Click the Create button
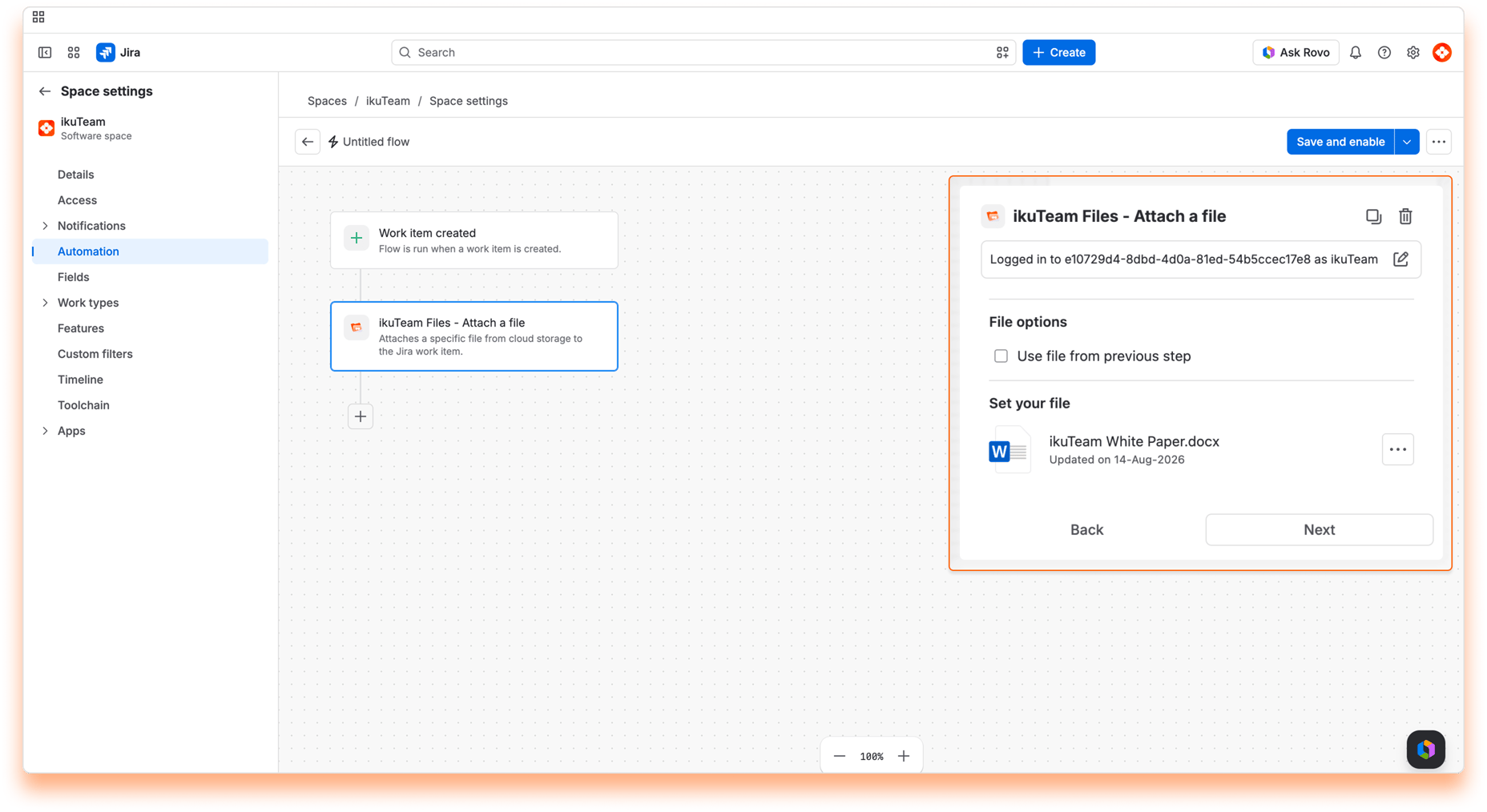1487x812 pixels. coord(1059,52)
